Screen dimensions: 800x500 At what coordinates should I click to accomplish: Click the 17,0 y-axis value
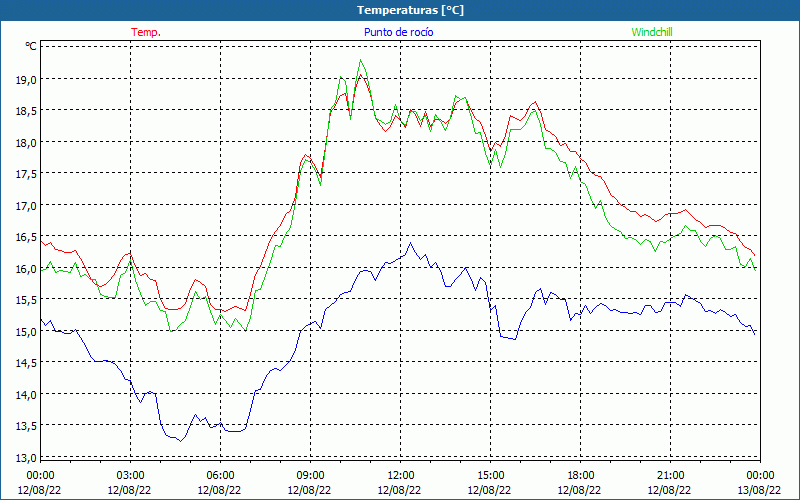(x=28, y=206)
